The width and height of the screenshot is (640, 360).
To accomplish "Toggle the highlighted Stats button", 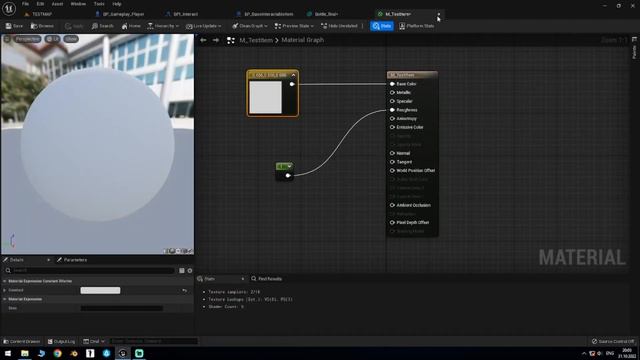I will click(382, 26).
